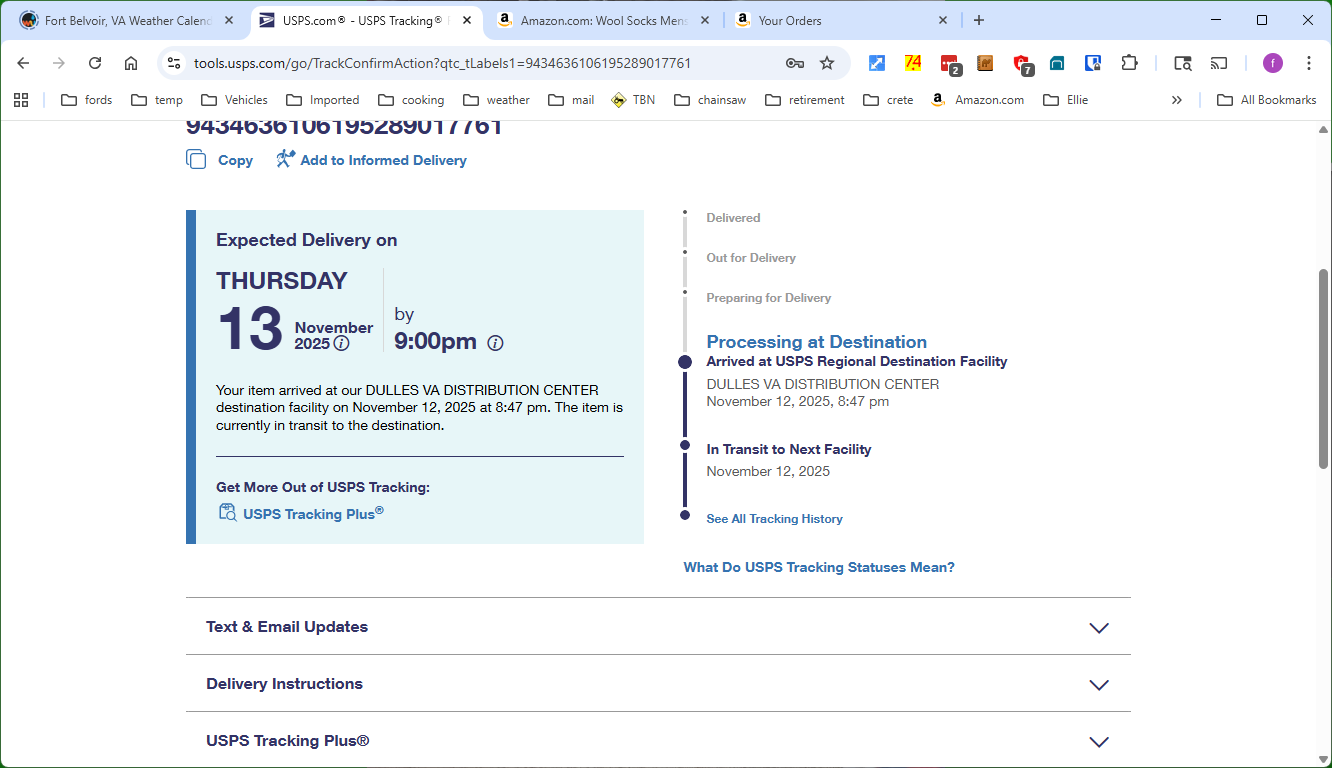Open the search-this-page lens icon
This screenshot has height=768, width=1332.
click(1182, 62)
